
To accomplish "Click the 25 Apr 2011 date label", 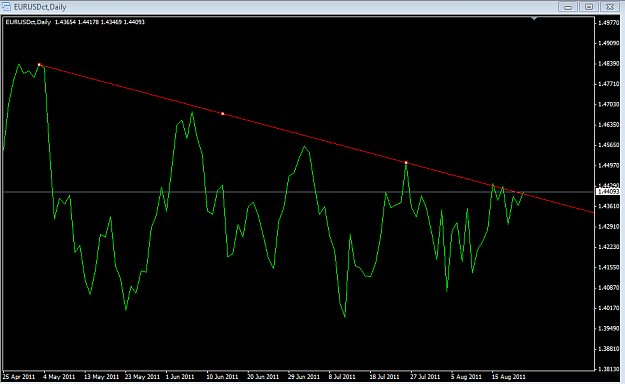I will coord(19,377).
